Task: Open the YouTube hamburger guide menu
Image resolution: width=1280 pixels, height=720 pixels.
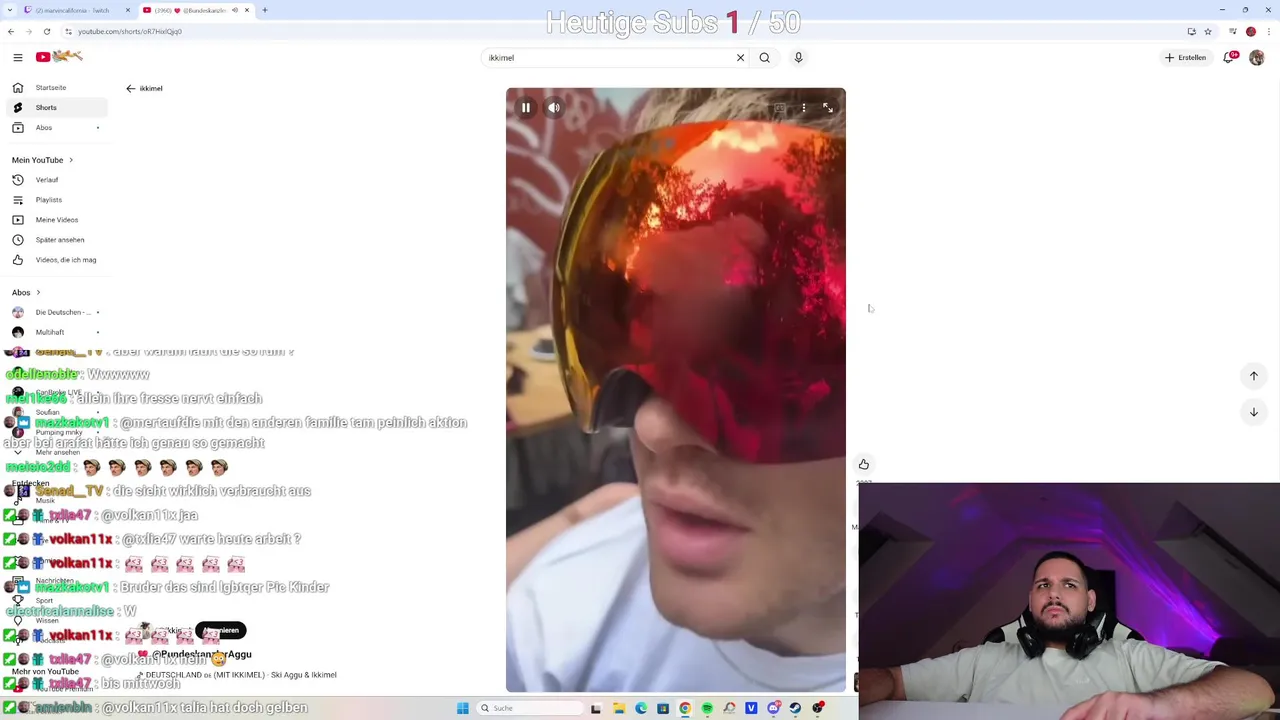Action: 18,58
